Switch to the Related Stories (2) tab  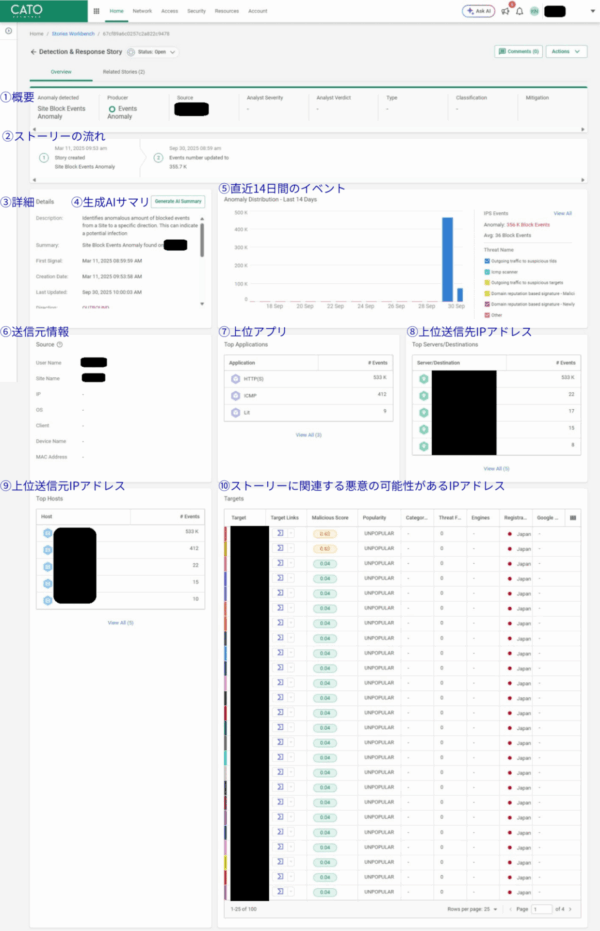(x=124, y=72)
